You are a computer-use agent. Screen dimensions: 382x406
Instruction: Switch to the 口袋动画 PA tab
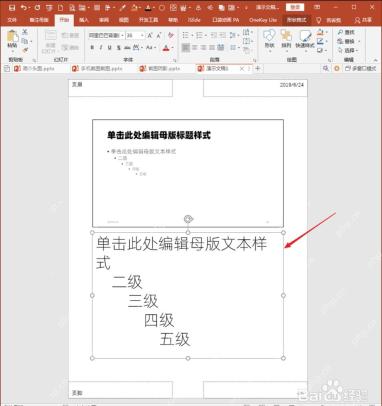(x=226, y=20)
